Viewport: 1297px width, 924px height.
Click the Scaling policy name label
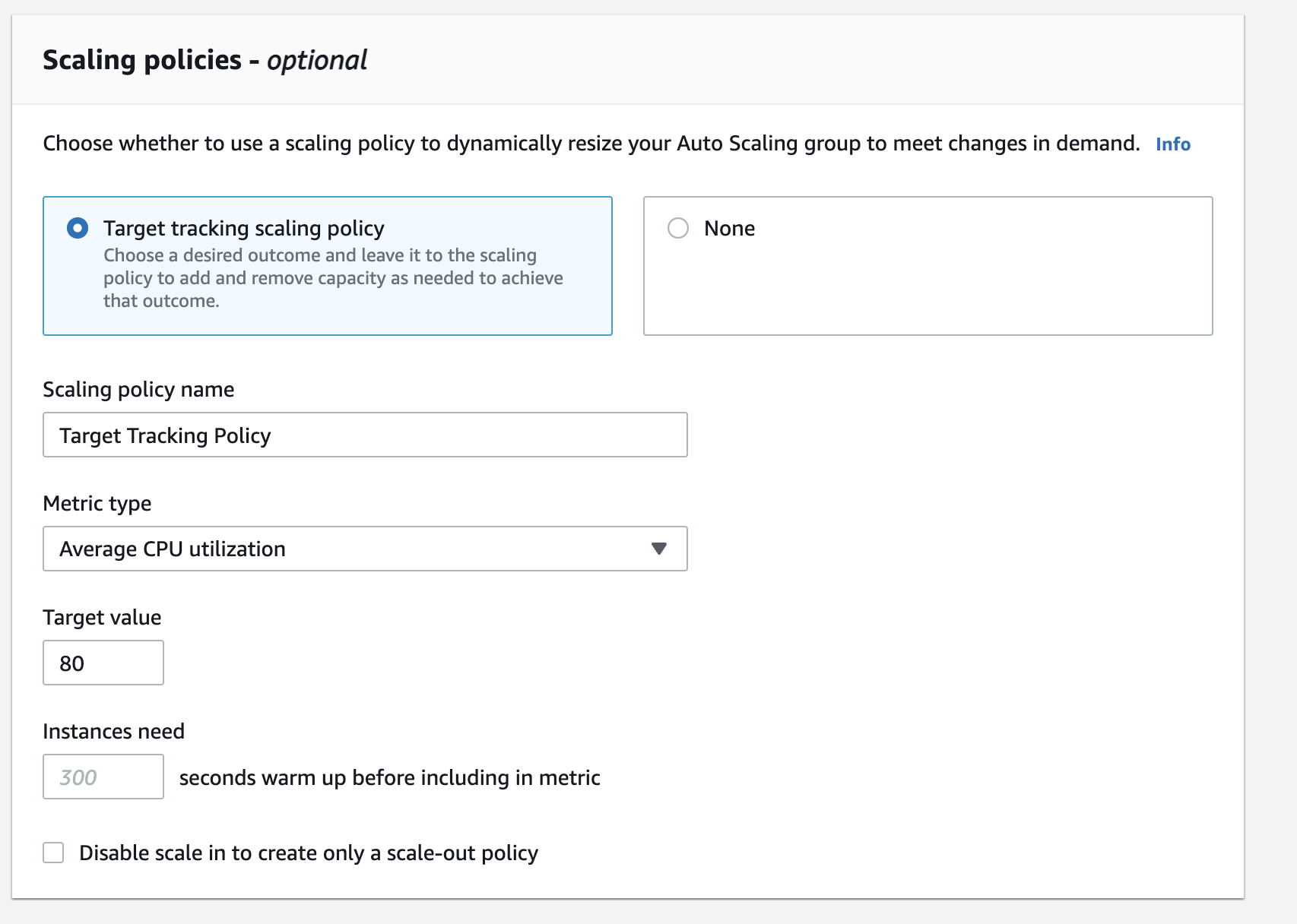(x=138, y=389)
